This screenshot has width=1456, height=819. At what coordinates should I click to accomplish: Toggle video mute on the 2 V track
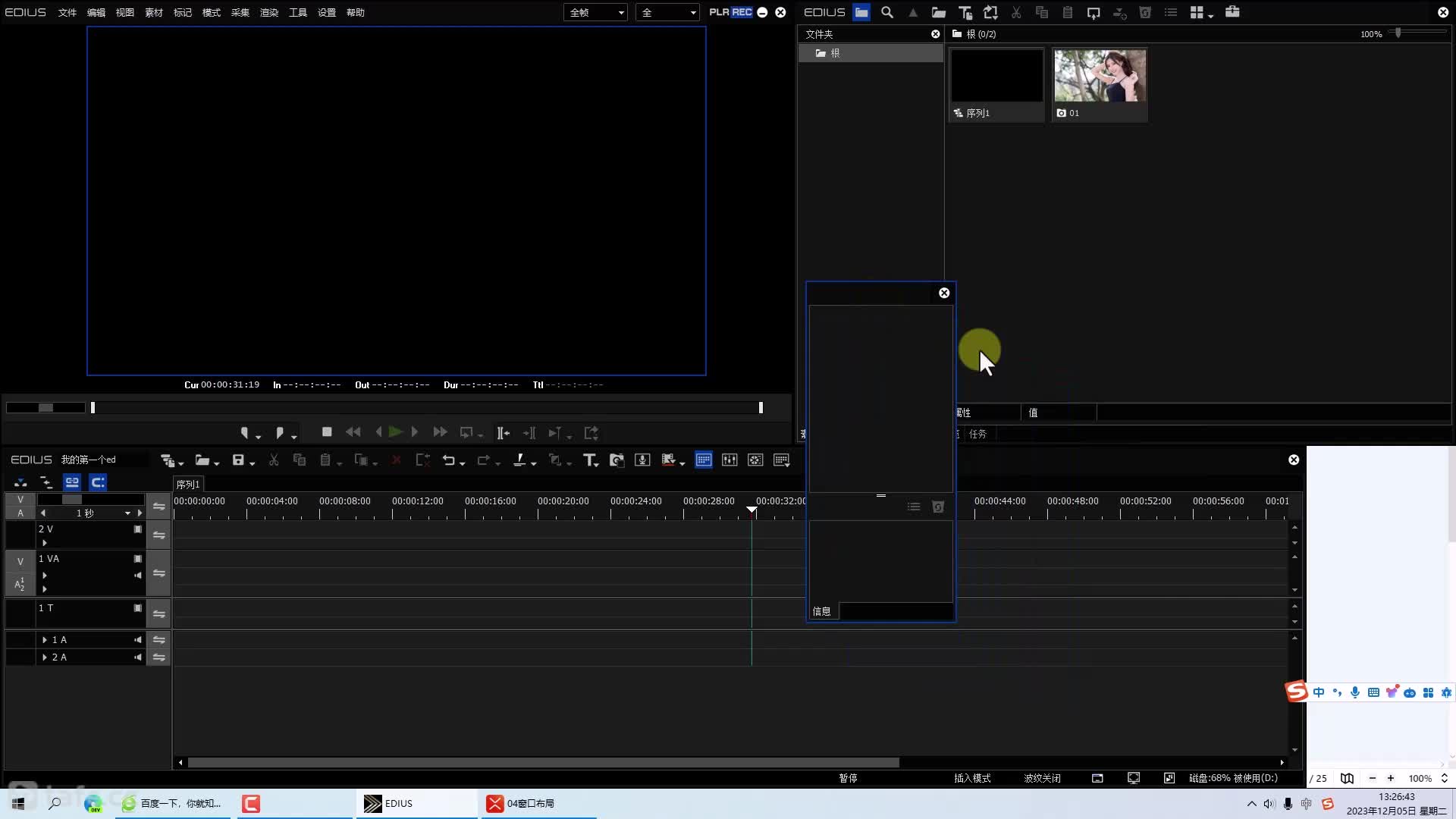pos(138,529)
